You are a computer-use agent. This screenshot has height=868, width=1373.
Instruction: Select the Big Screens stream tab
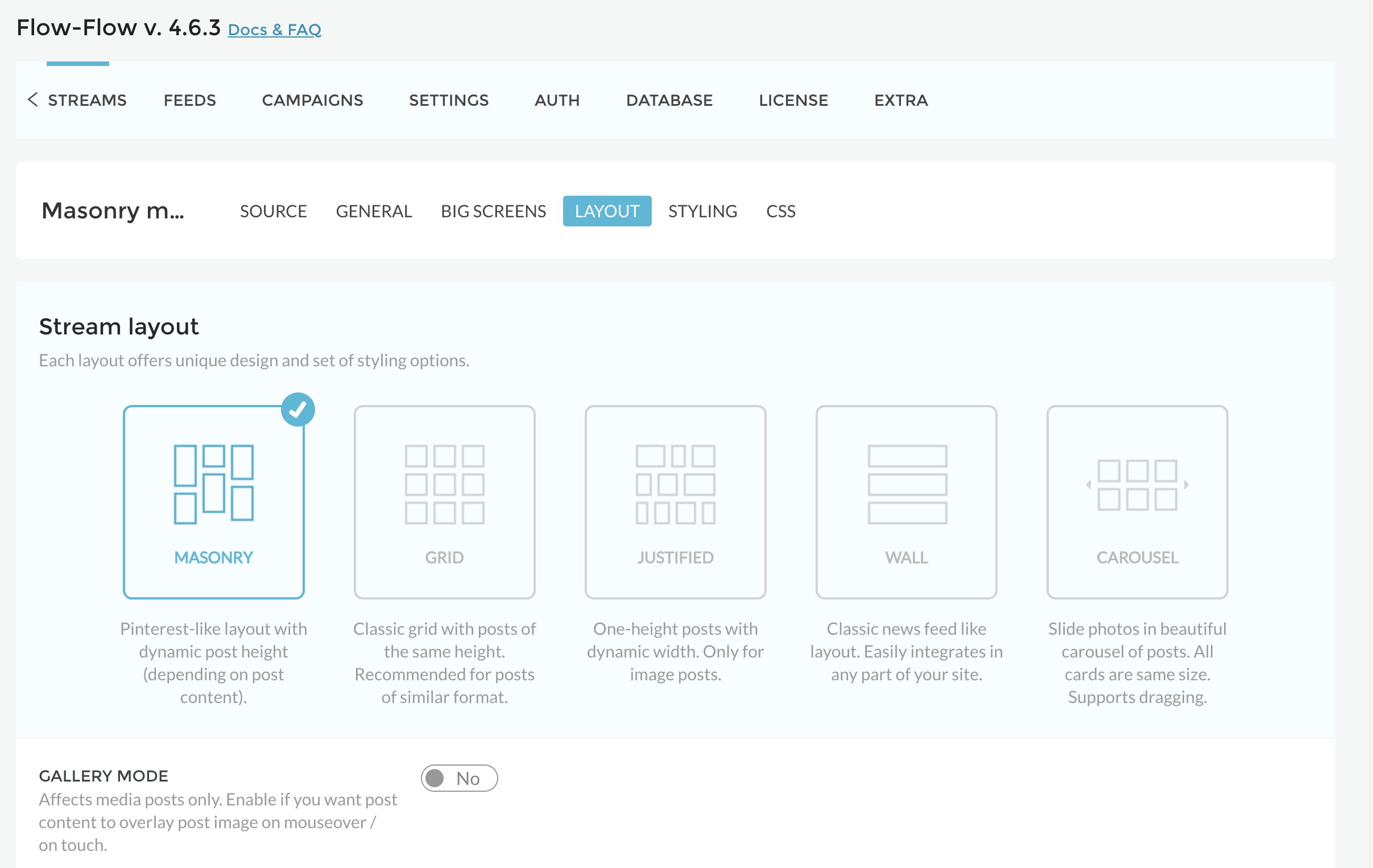(493, 211)
